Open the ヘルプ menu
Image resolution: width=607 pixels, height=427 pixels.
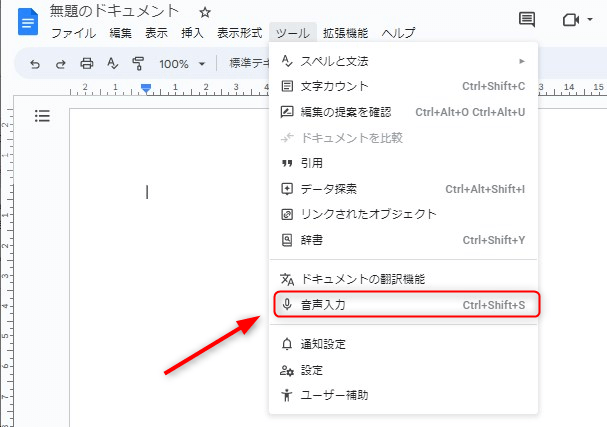tap(398, 33)
